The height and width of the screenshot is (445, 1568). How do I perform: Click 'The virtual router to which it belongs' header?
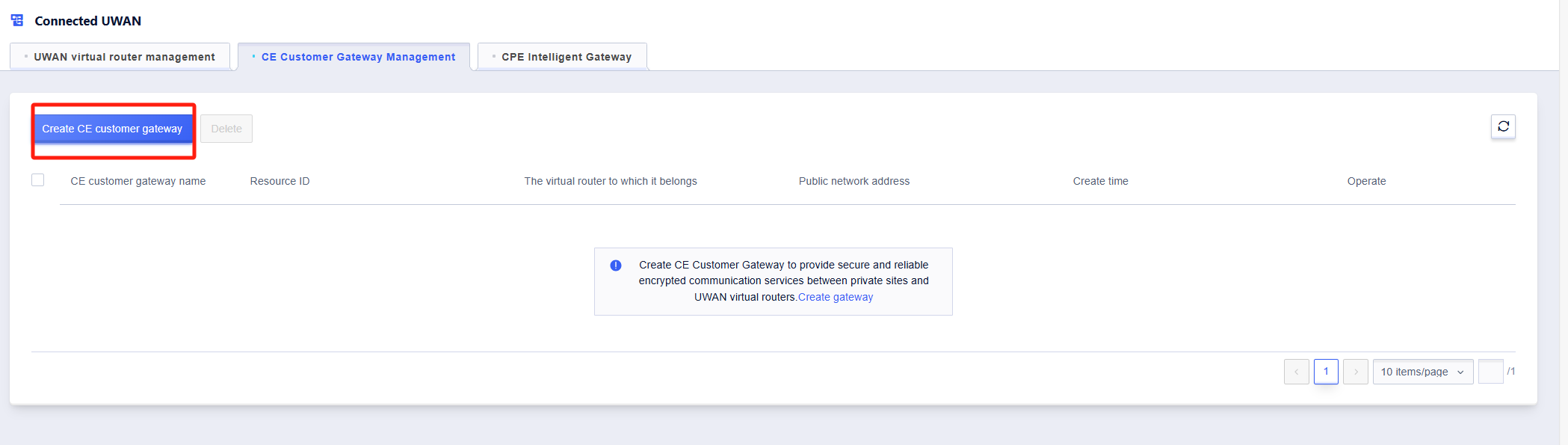click(x=611, y=181)
